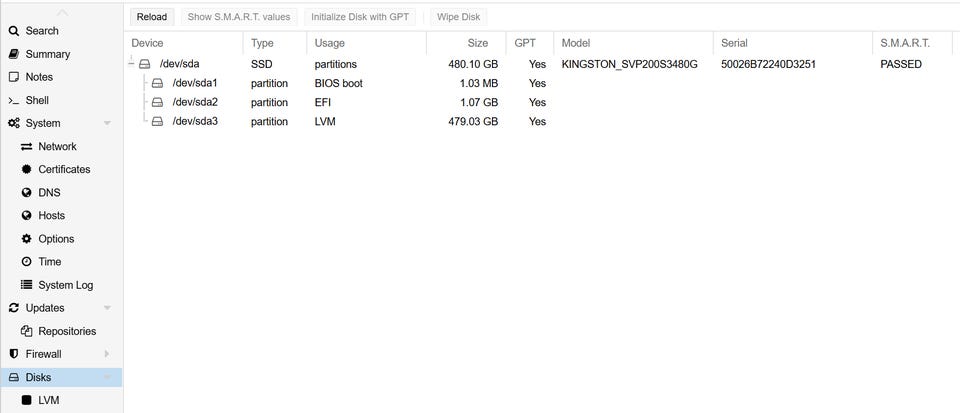The height and width of the screenshot is (413, 960).
Task: Click the Repositories files icon
Action: (x=26, y=331)
